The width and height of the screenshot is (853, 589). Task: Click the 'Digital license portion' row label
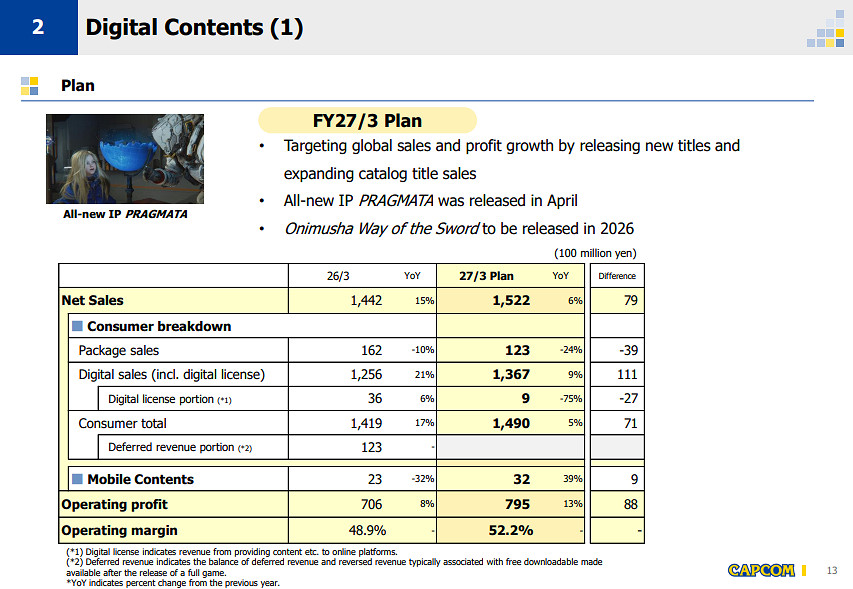coord(170,399)
